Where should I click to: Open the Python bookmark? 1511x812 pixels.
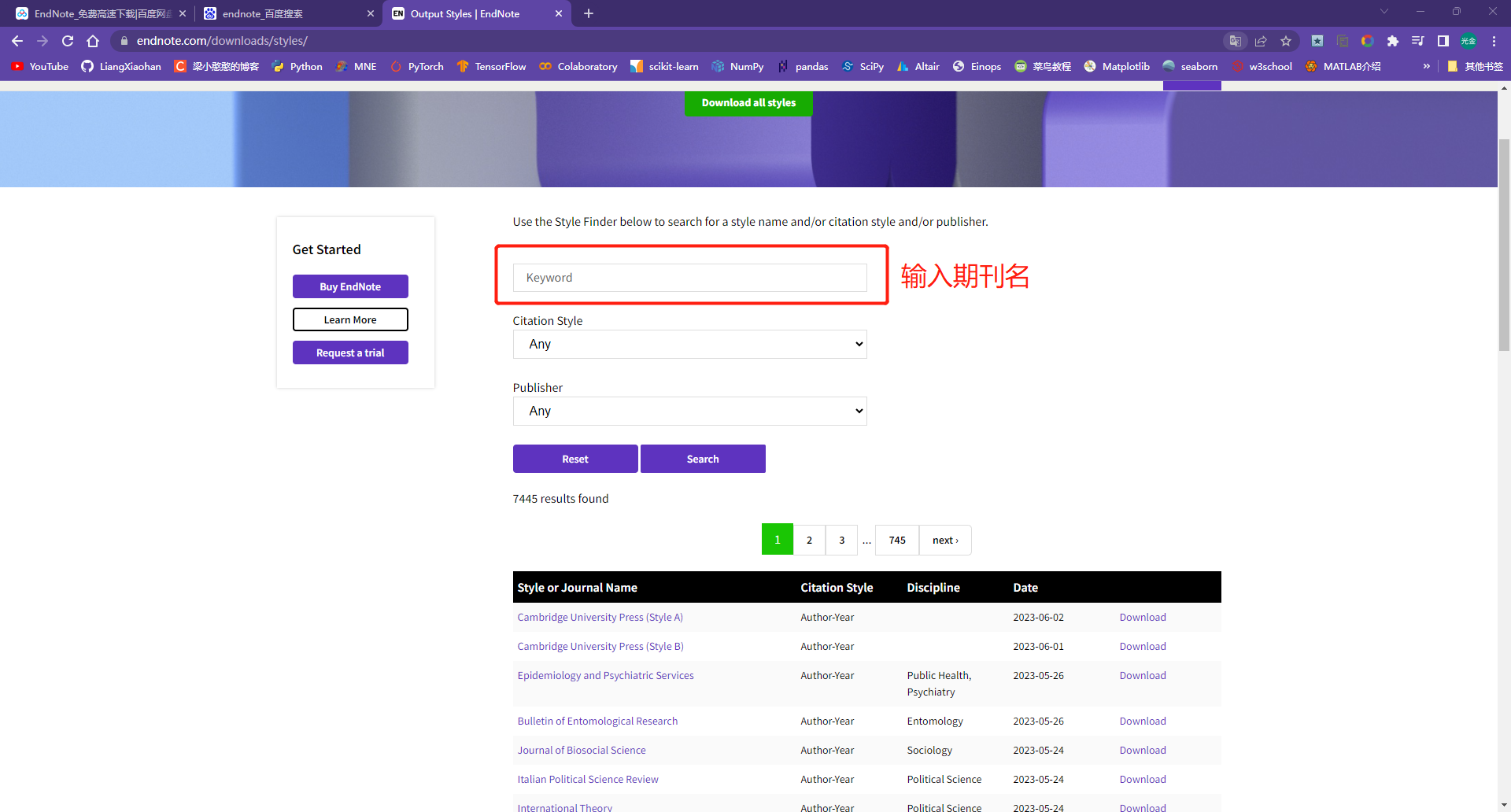click(297, 66)
